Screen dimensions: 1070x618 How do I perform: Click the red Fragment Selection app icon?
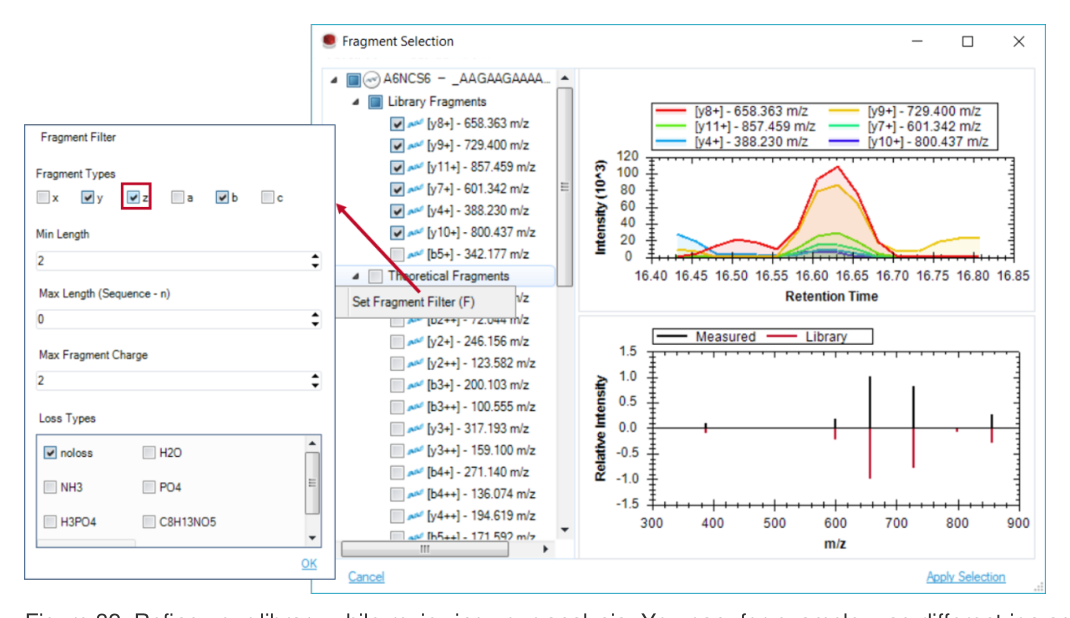[329, 41]
